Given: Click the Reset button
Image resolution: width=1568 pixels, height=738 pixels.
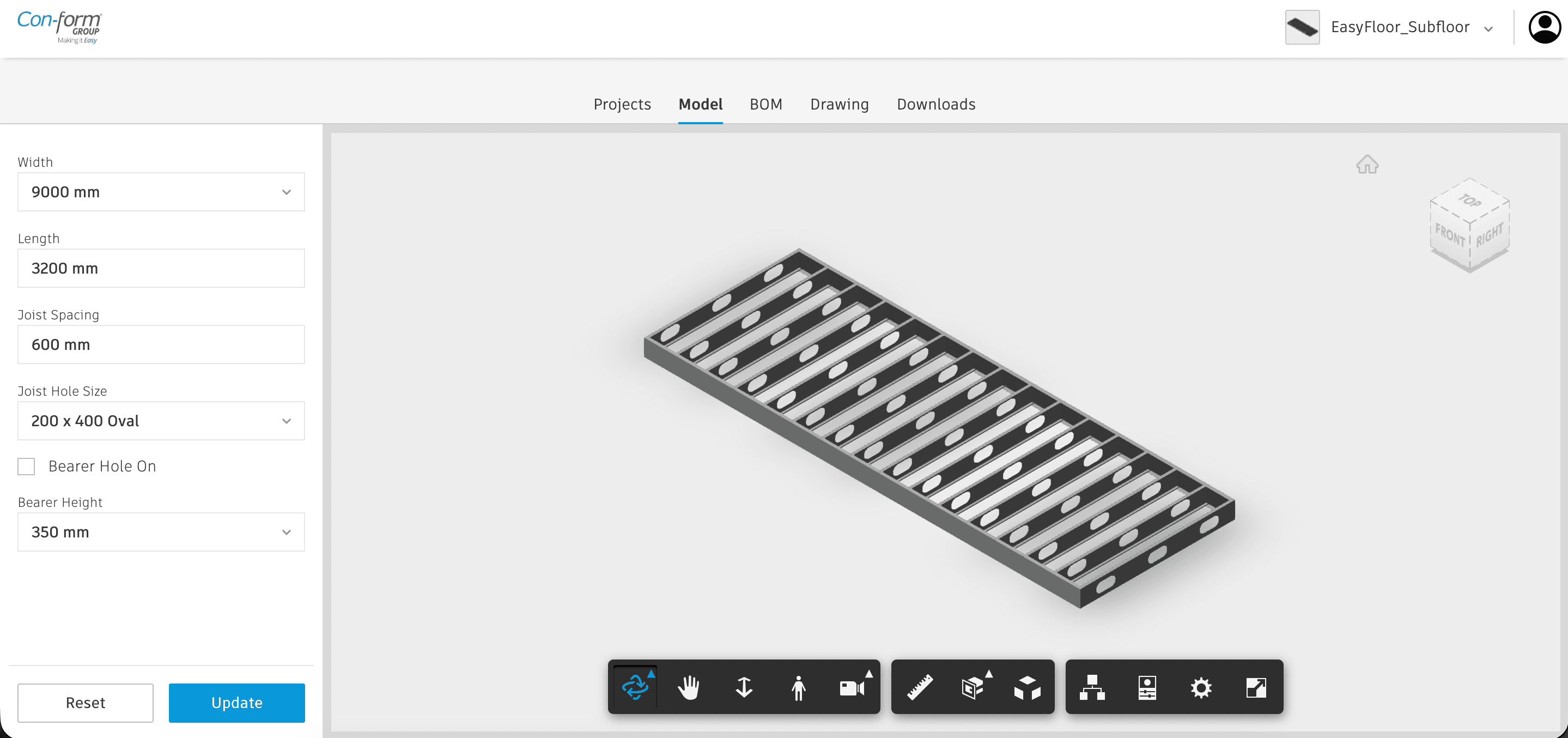Looking at the screenshot, I should pyautogui.click(x=85, y=703).
